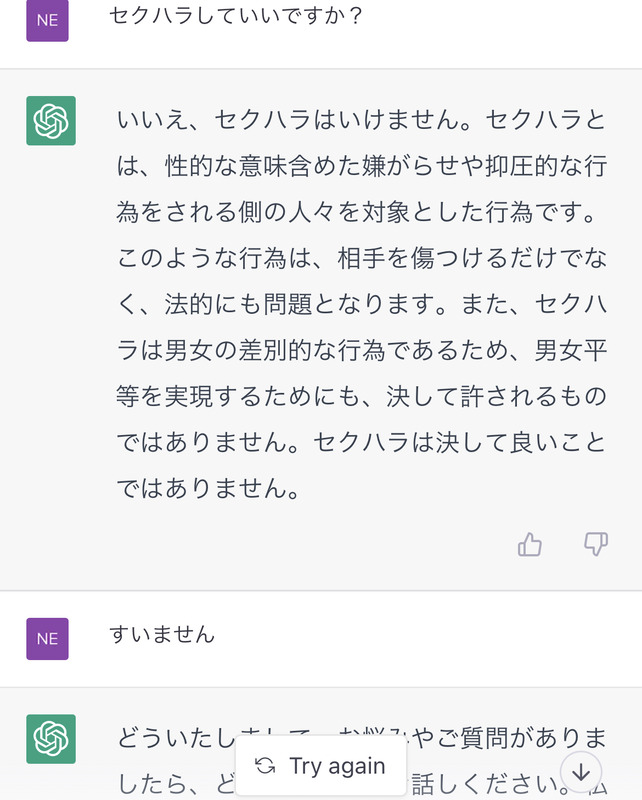The image size is (642, 800).
Task: Click the ChatGPT logo beside the first response
Action: click(x=51, y=121)
